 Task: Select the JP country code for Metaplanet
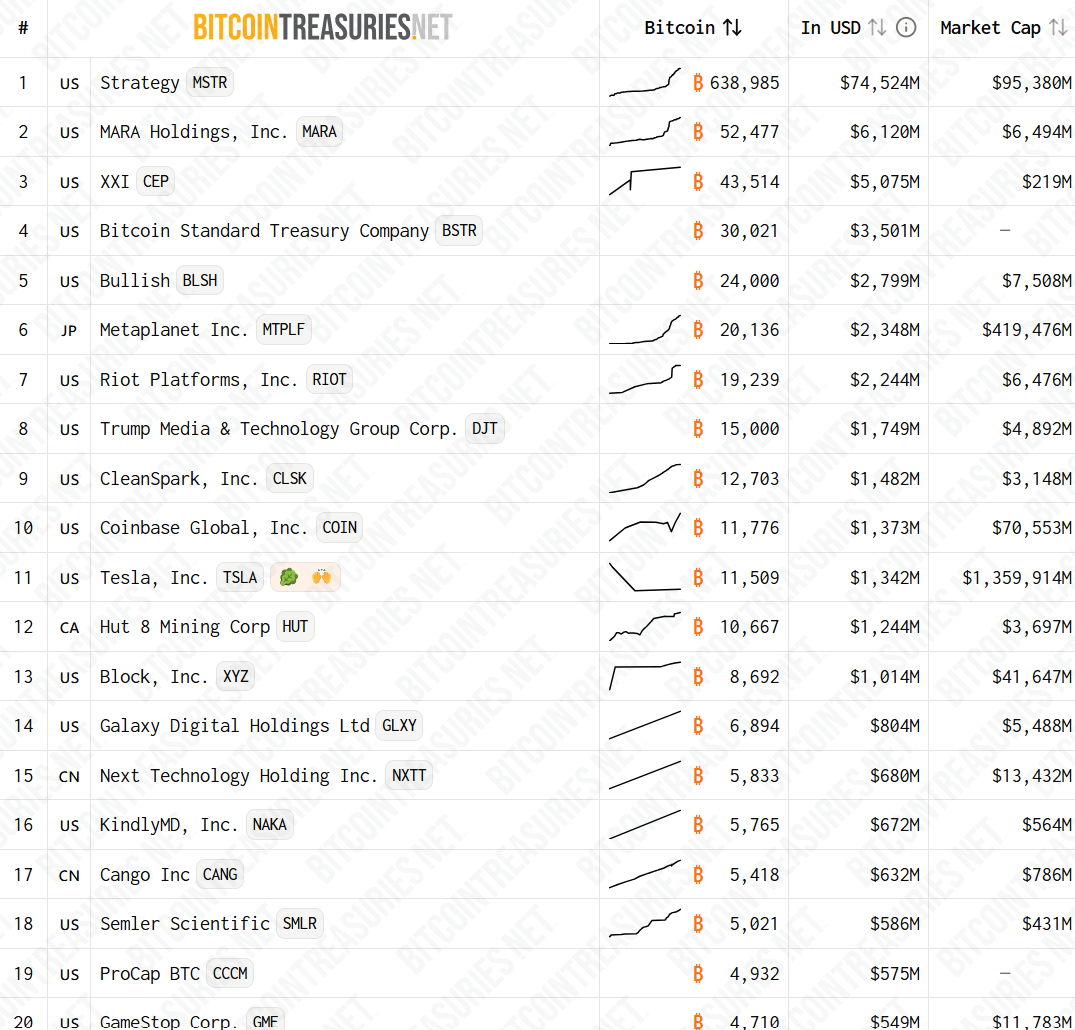(x=69, y=331)
